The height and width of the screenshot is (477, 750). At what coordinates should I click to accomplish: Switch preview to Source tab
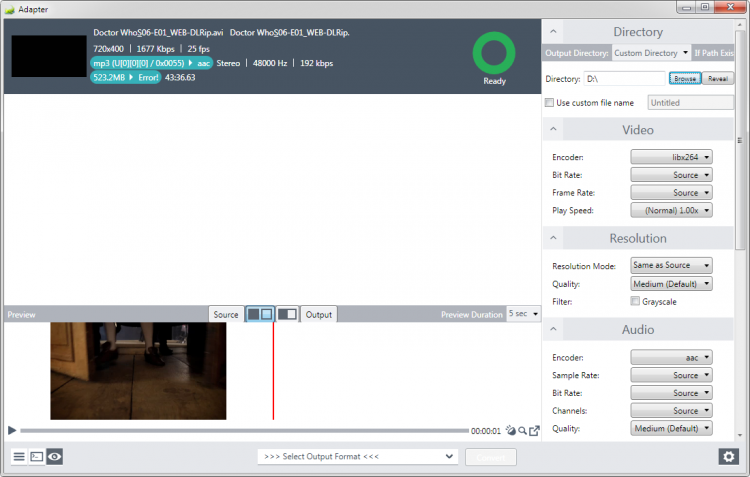pos(226,314)
